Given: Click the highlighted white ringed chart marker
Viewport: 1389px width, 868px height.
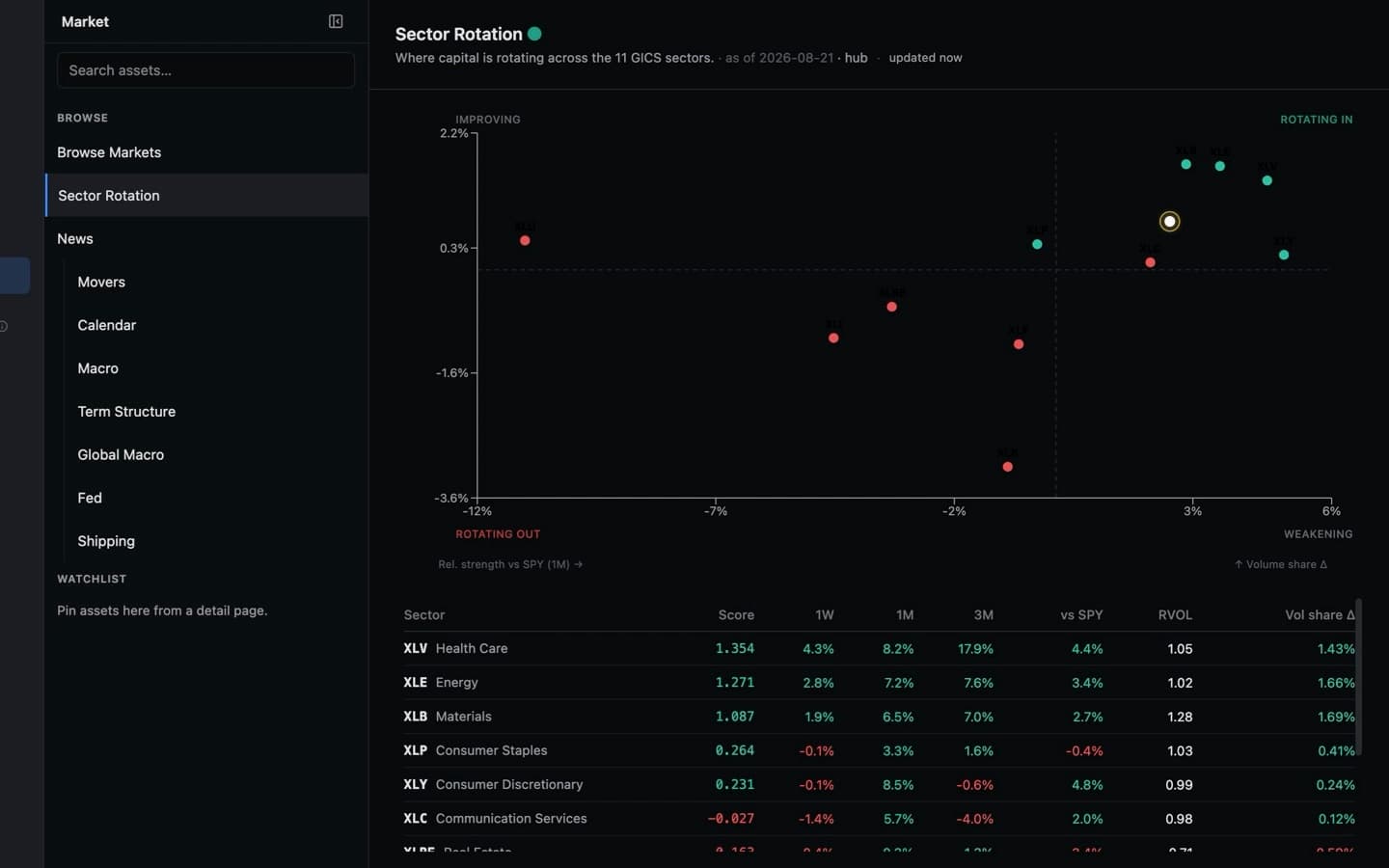Looking at the screenshot, I should pos(1169,221).
